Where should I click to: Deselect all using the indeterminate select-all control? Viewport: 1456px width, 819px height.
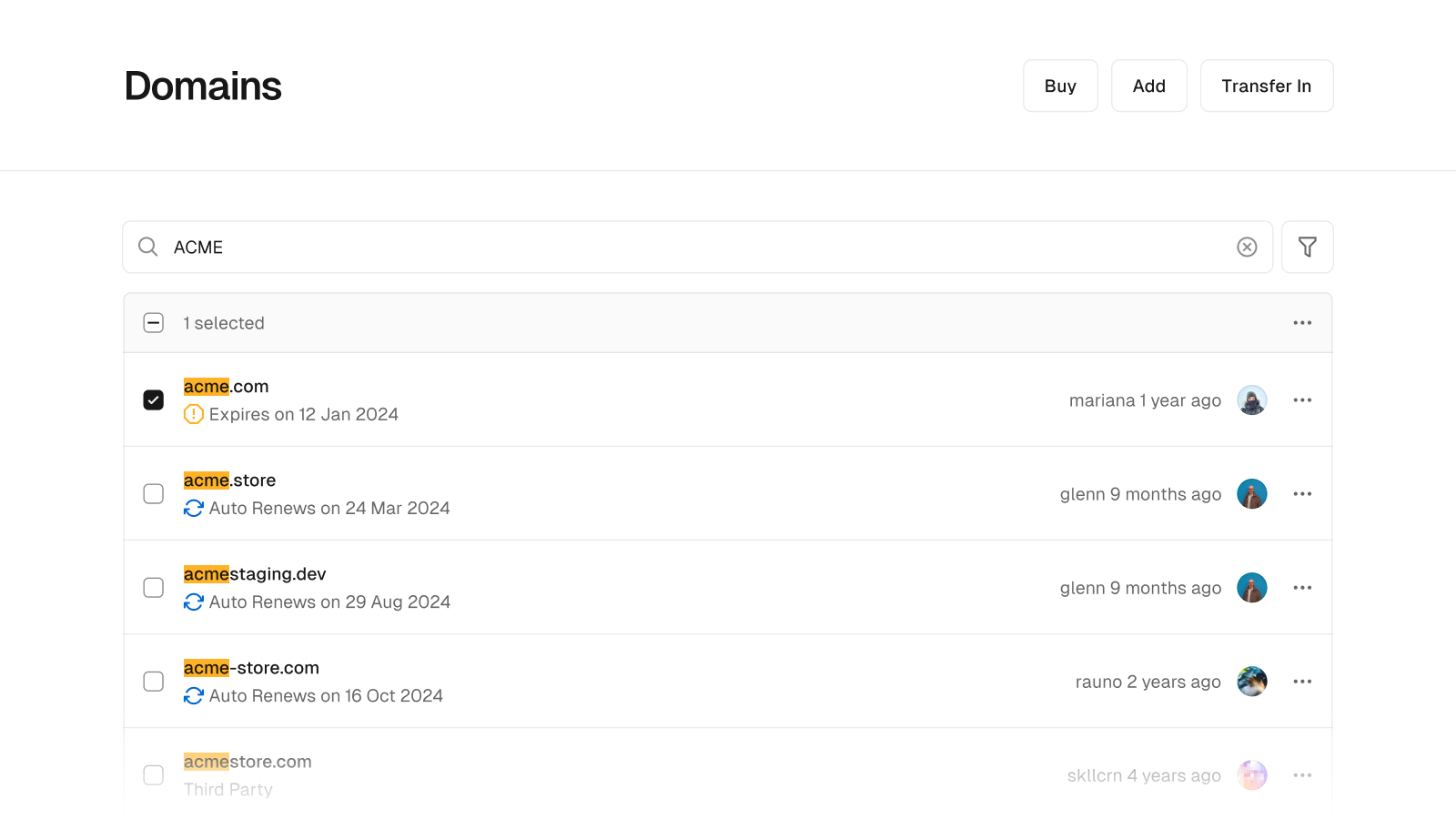click(x=153, y=322)
